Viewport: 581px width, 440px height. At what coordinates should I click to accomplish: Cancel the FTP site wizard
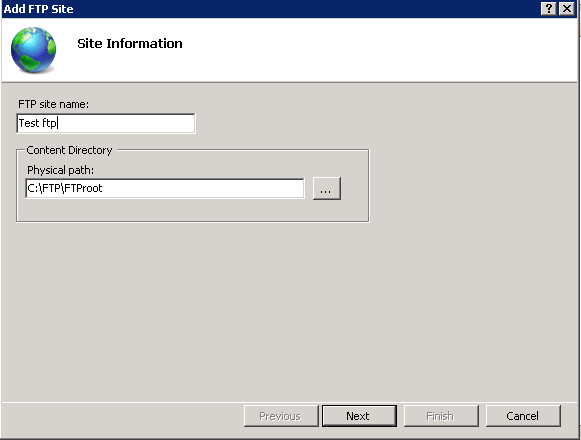point(523,416)
